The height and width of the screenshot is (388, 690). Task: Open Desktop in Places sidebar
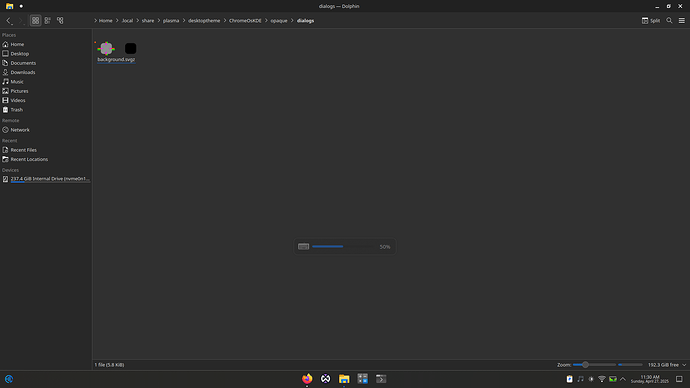click(x=46, y=54)
